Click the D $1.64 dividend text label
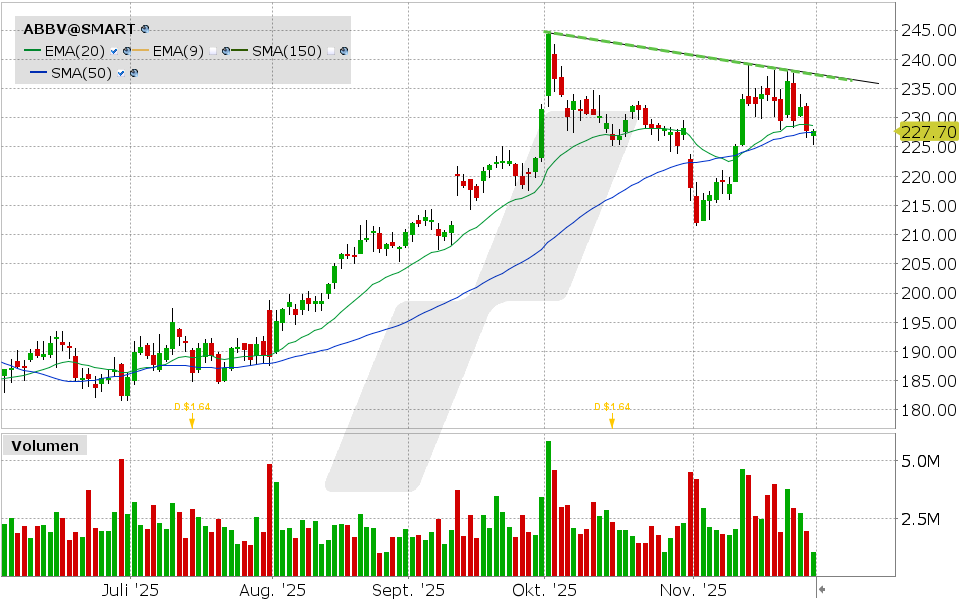960x600 pixels. pos(611,406)
